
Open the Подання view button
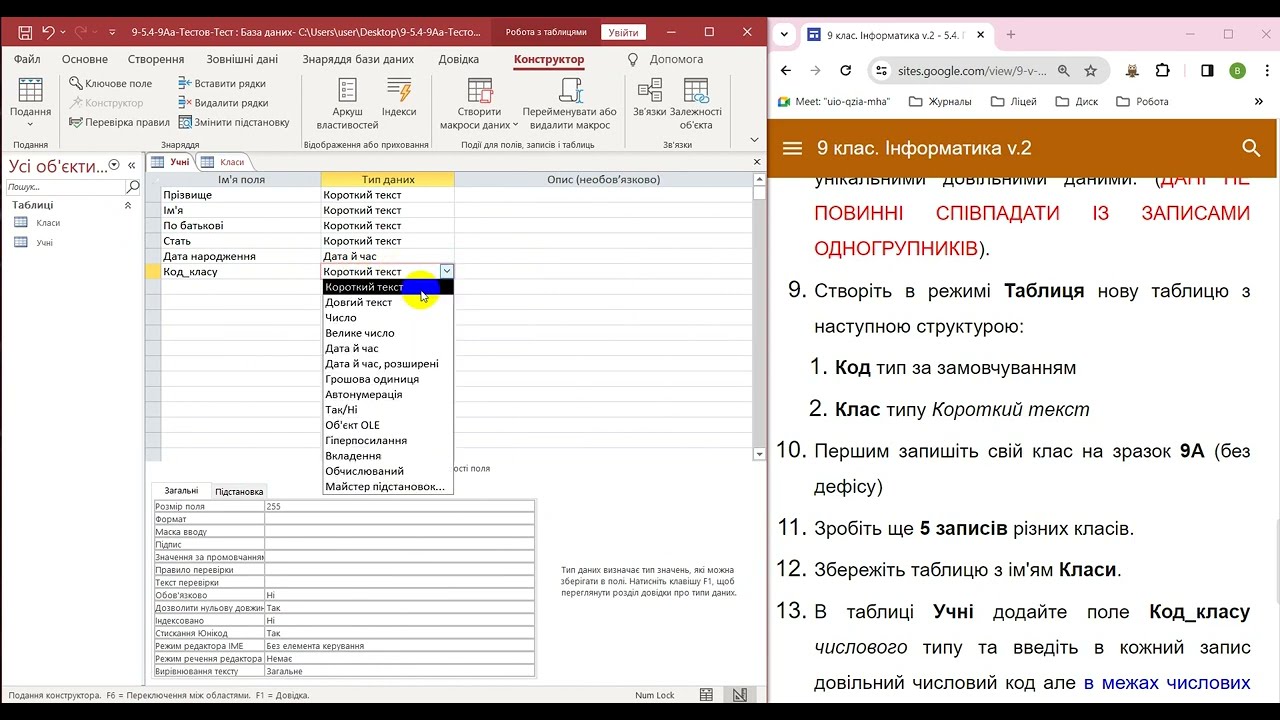point(30,103)
